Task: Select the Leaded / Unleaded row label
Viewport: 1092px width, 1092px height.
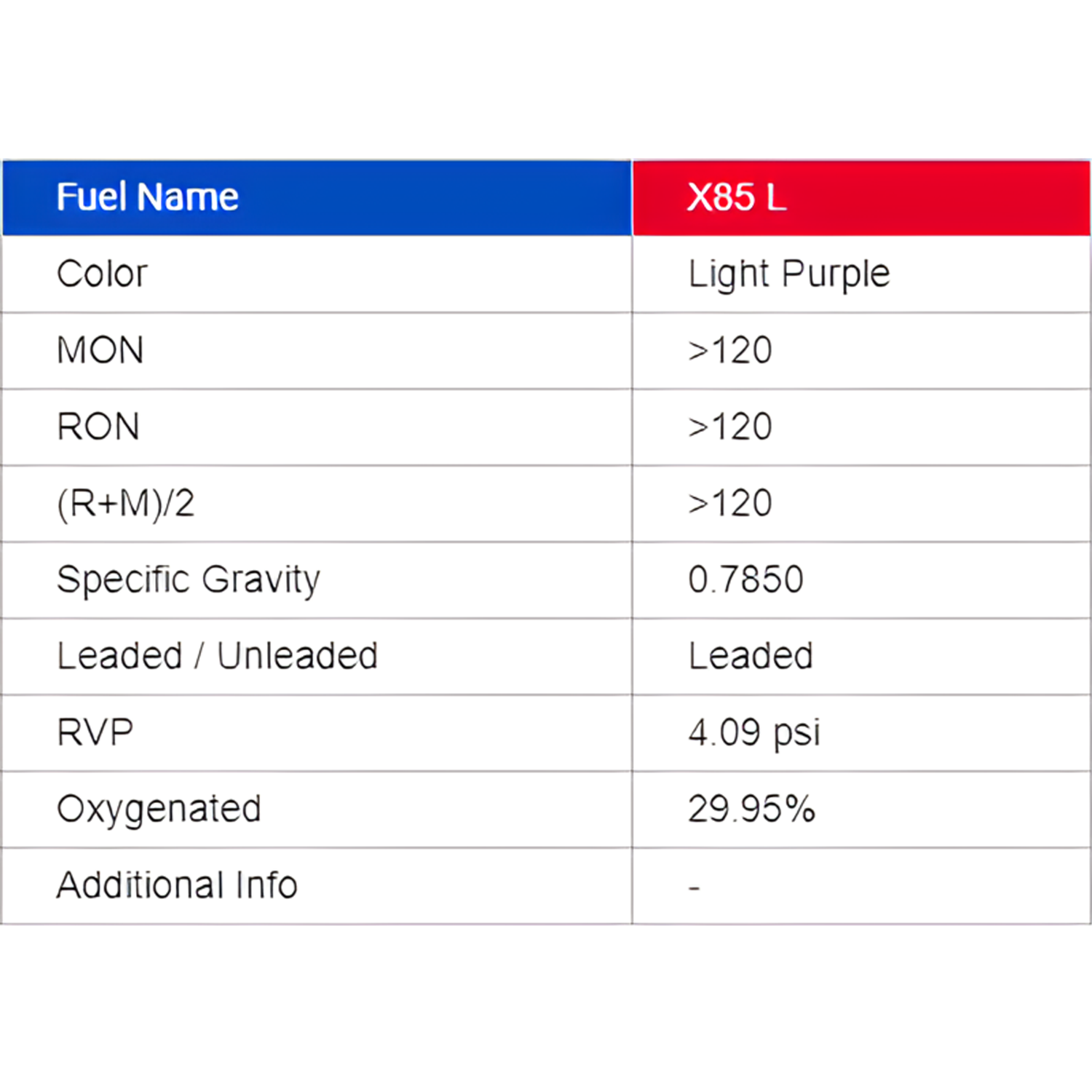Action: 218,656
